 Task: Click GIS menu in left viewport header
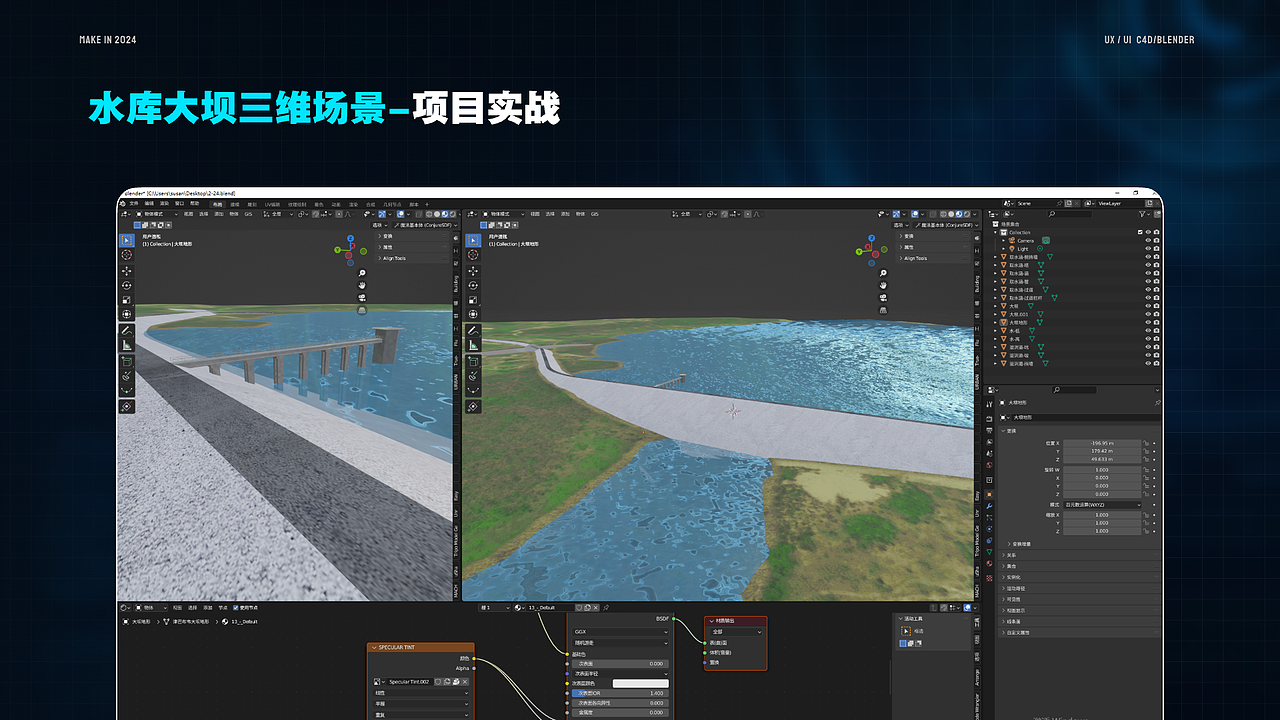(x=248, y=214)
